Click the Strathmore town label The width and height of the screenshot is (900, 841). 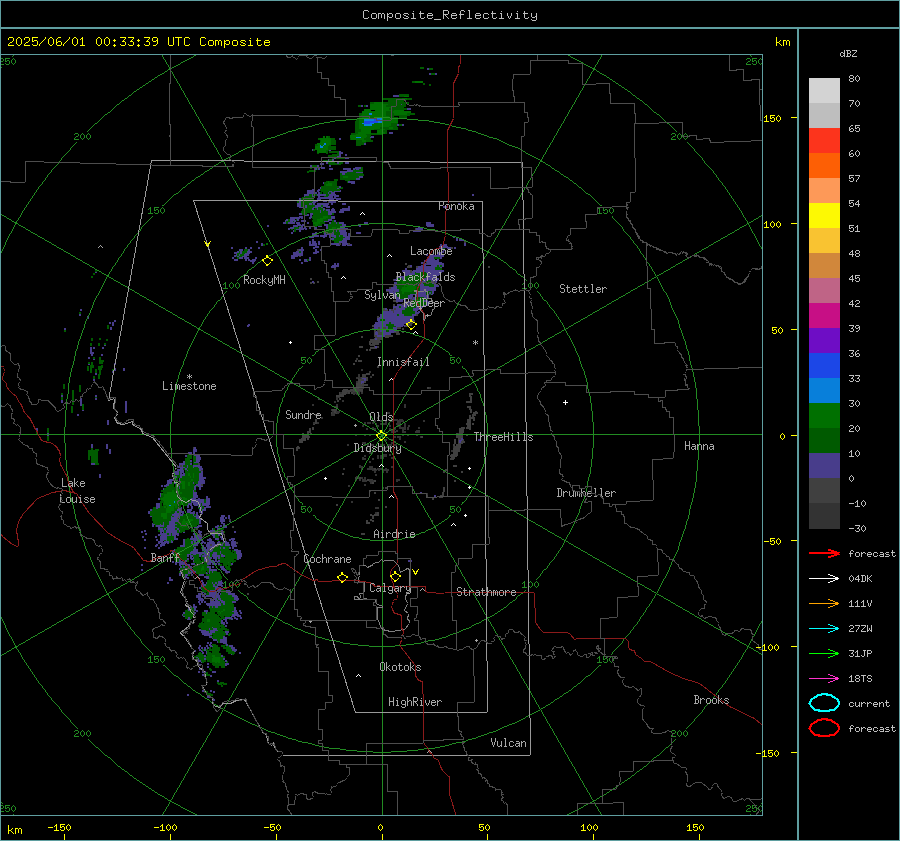(486, 592)
